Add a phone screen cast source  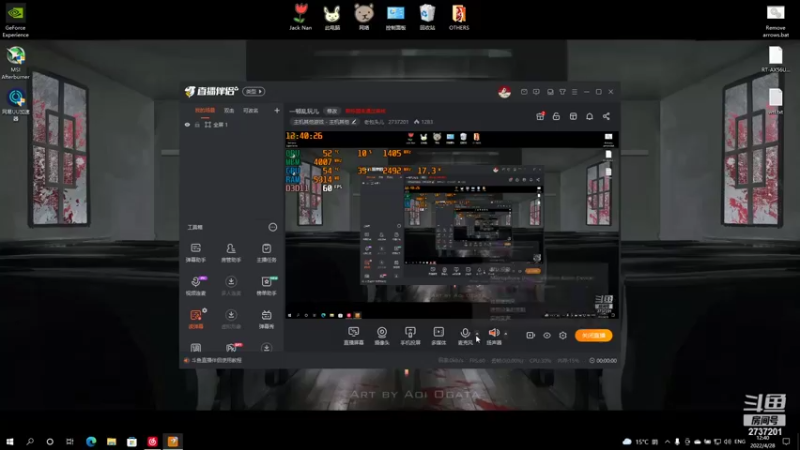point(410,336)
